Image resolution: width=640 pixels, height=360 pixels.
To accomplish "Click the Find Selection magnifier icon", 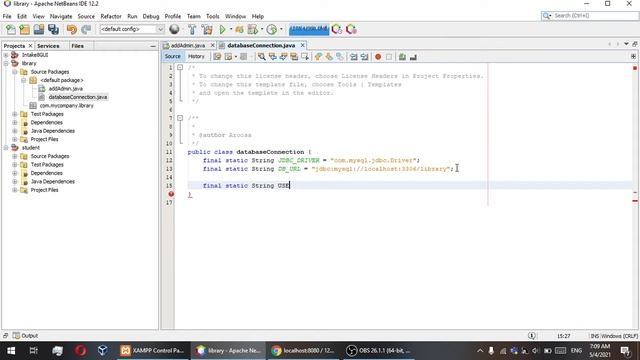I will coord(262,57).
